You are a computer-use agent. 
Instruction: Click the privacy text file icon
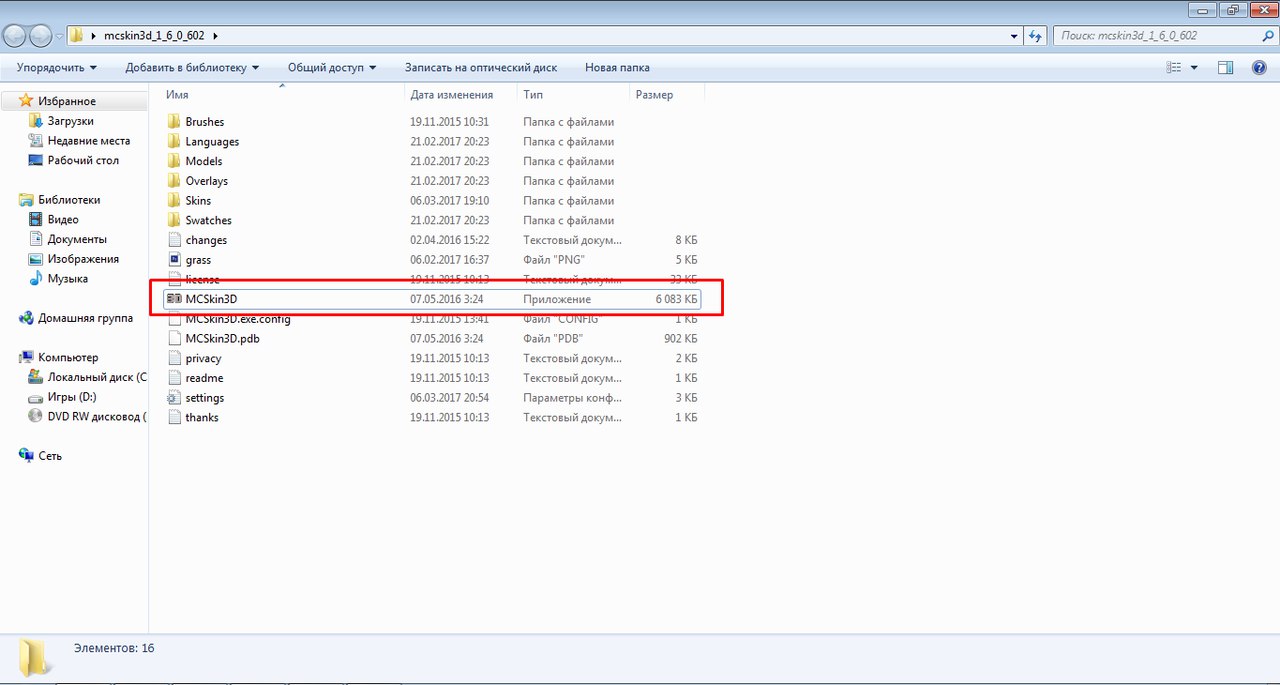[x=173, y=358]
